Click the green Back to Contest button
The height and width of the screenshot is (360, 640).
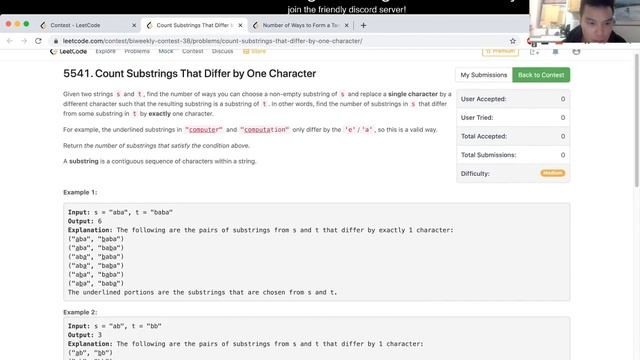541,75
